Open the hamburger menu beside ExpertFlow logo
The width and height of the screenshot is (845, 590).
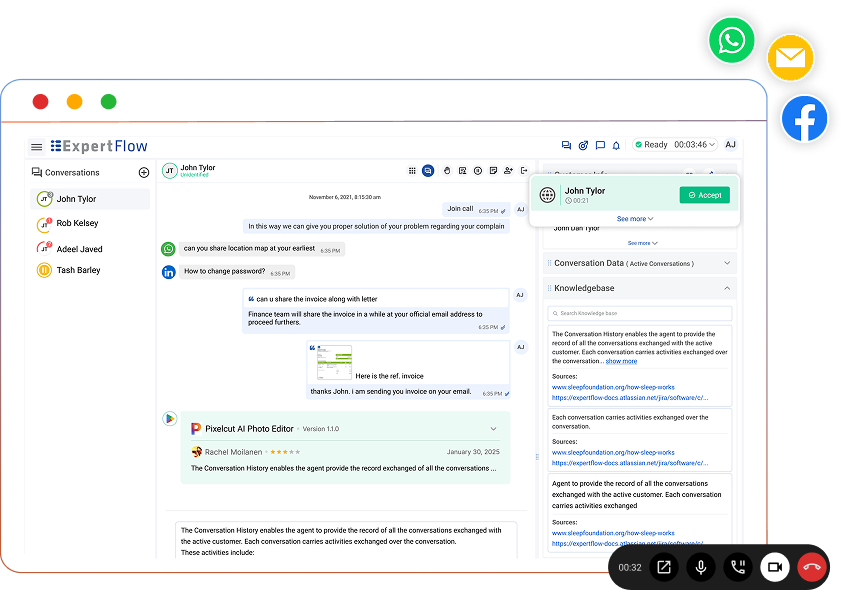36,147
